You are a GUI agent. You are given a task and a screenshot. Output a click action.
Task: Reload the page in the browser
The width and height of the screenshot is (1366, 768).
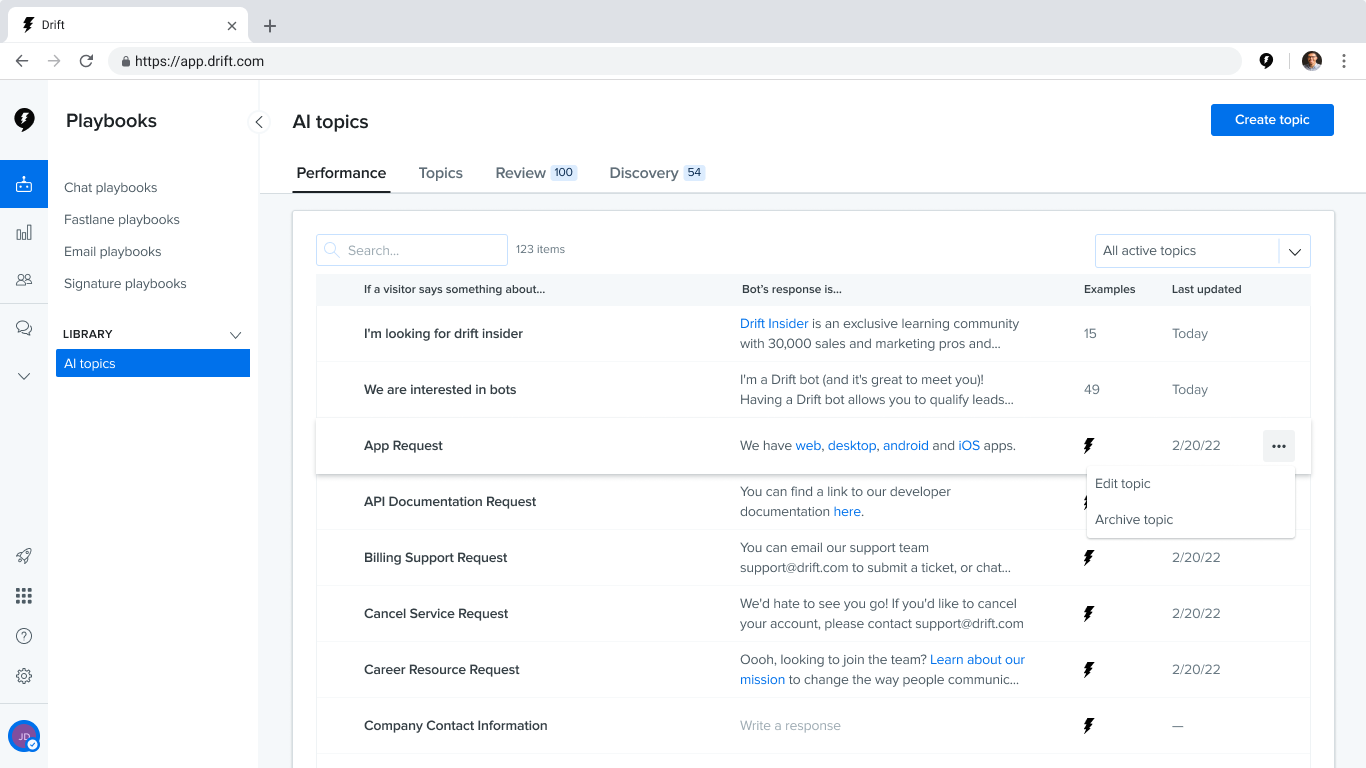pos(86,61)
